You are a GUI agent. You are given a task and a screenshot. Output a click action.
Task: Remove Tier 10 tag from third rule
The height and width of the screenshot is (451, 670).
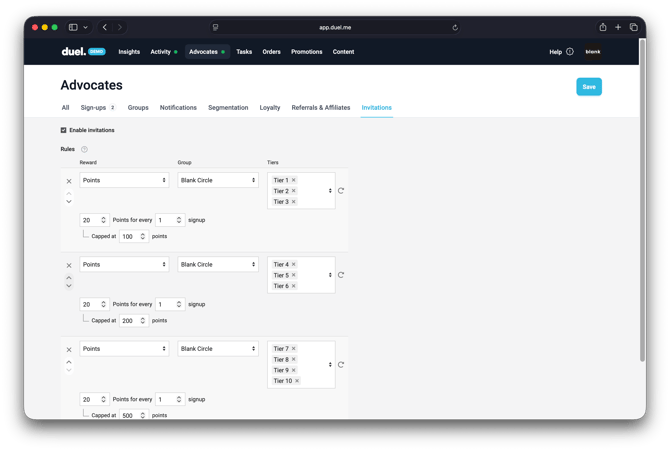tap(297, 381)
